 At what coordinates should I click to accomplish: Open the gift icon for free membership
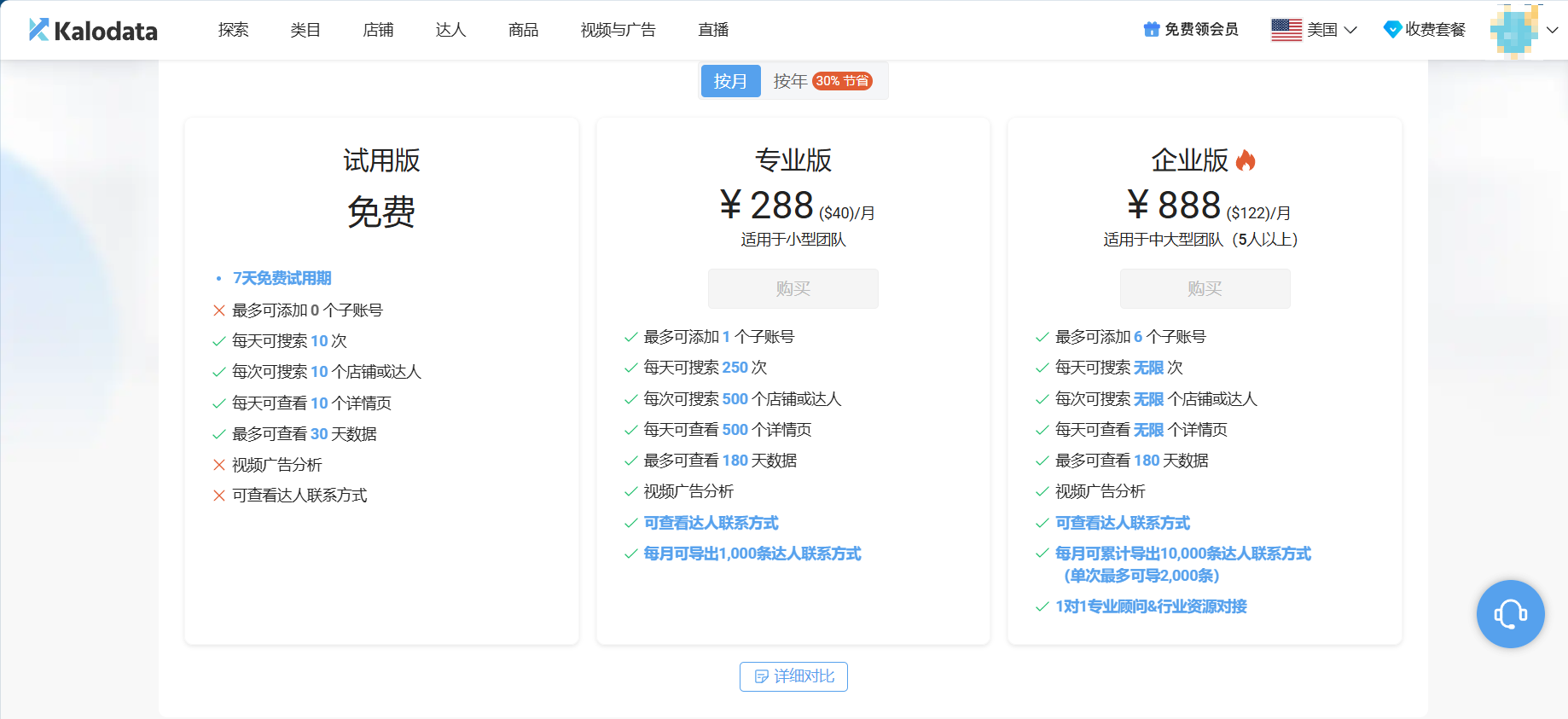point(1152,30)
